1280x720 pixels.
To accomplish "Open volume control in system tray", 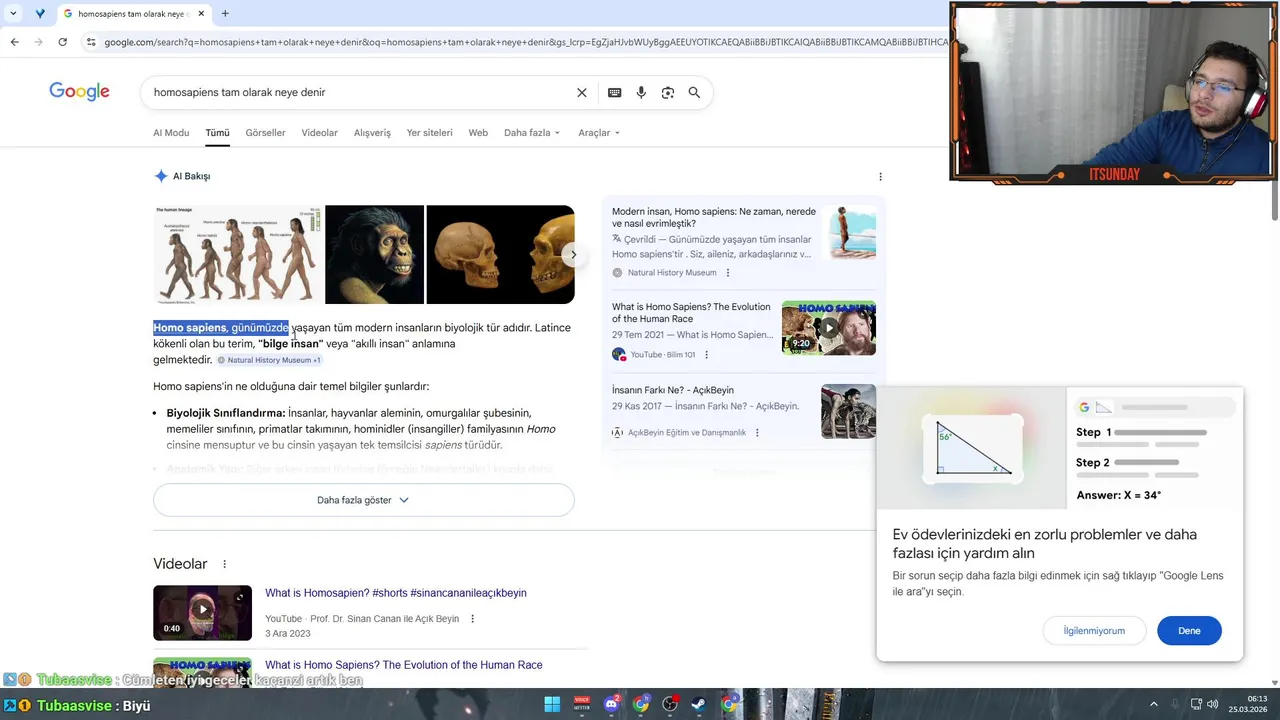I will [1213, 704].
